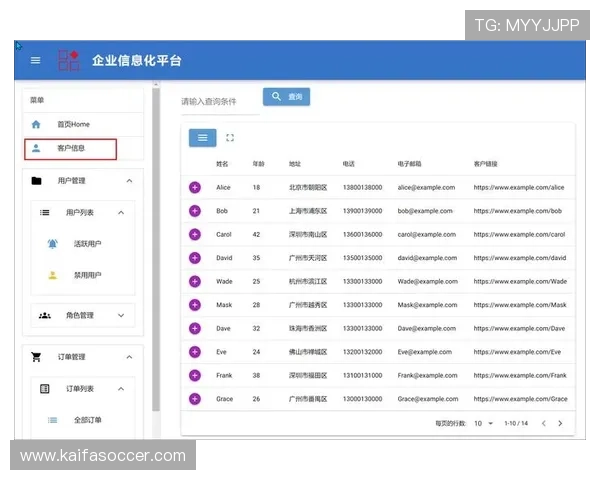Open link https://www.example.com/bob
The width and height of the screenshot is (600, 480).
[518, 211]
